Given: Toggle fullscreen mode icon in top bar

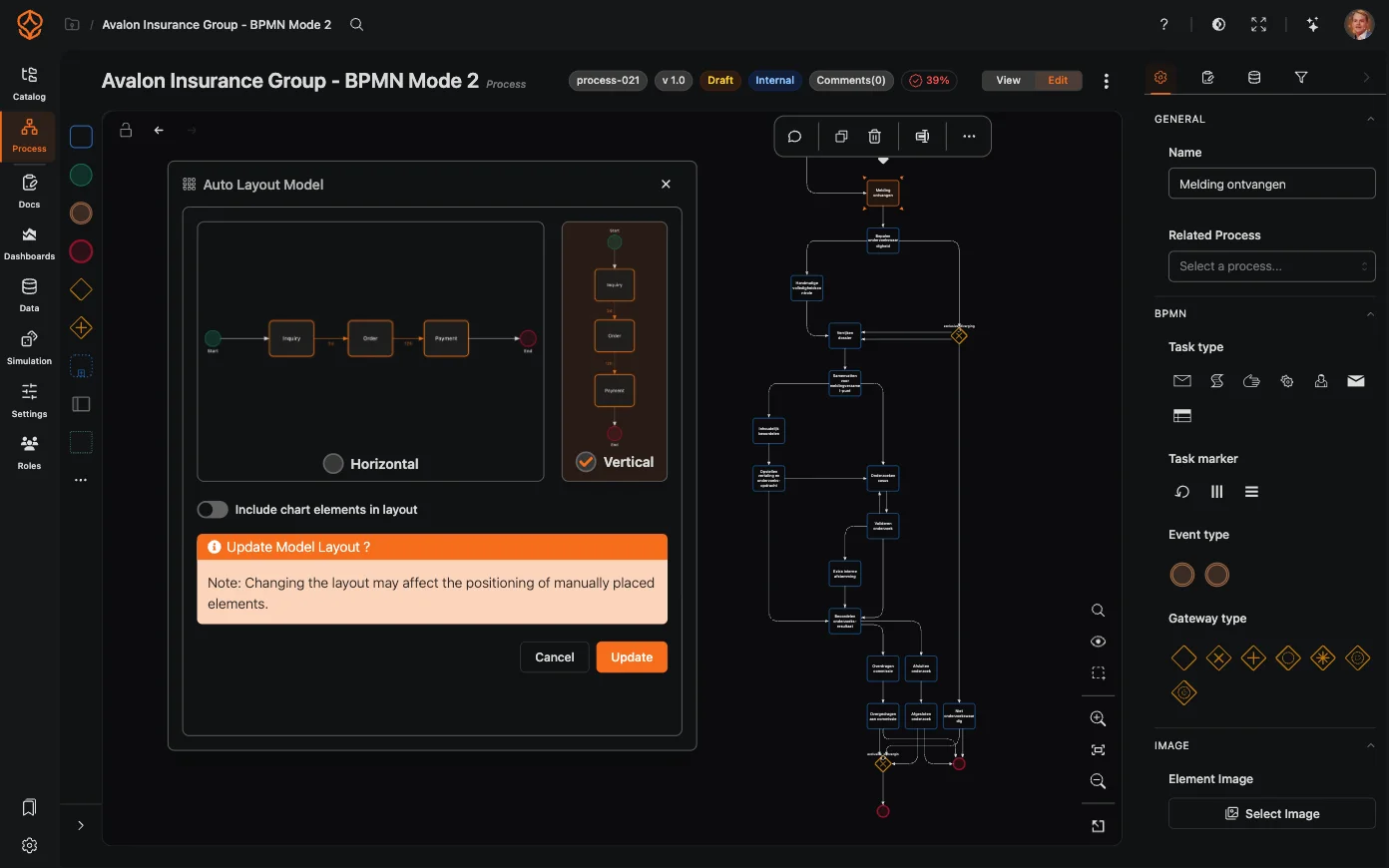Looking at the screenshot, I should 1259,24.
